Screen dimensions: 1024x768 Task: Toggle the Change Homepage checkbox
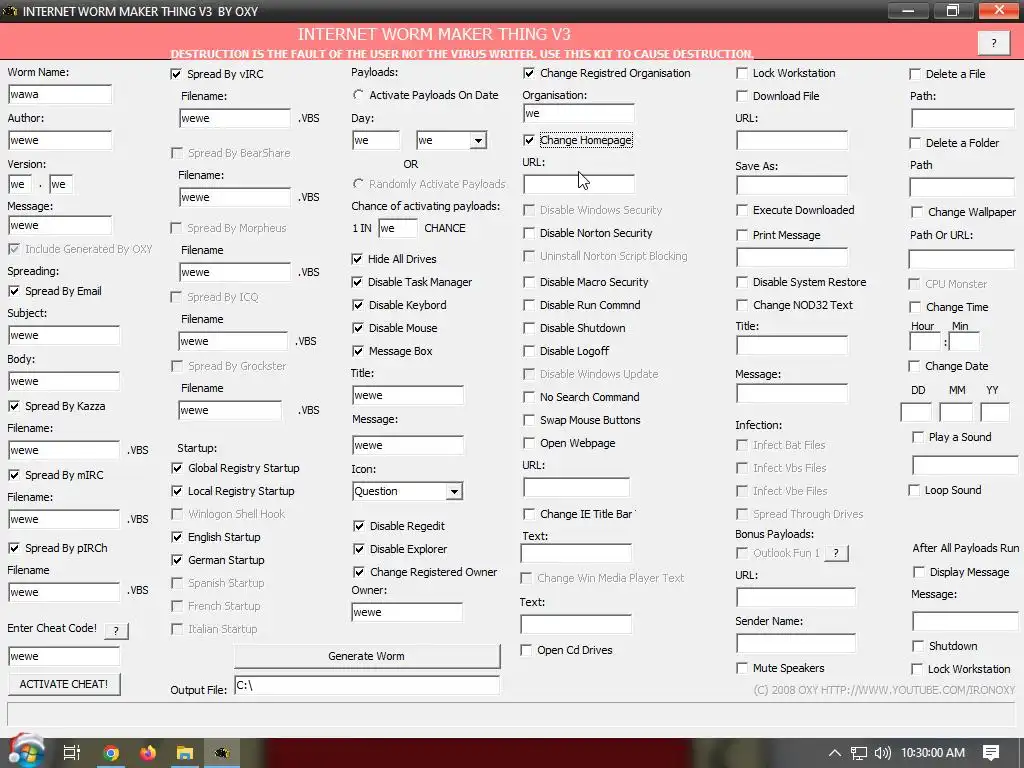pyautogui.click(x=529, y=140)
